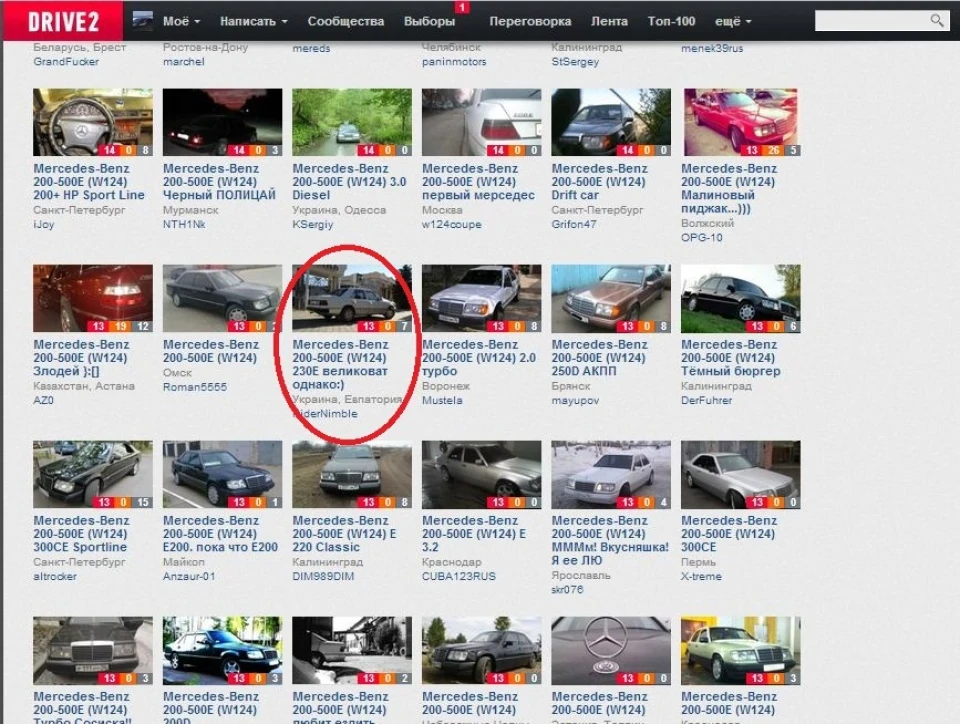Visit user AZ0 profile
This screenshot has width=960, height=724.
(43, 400)
